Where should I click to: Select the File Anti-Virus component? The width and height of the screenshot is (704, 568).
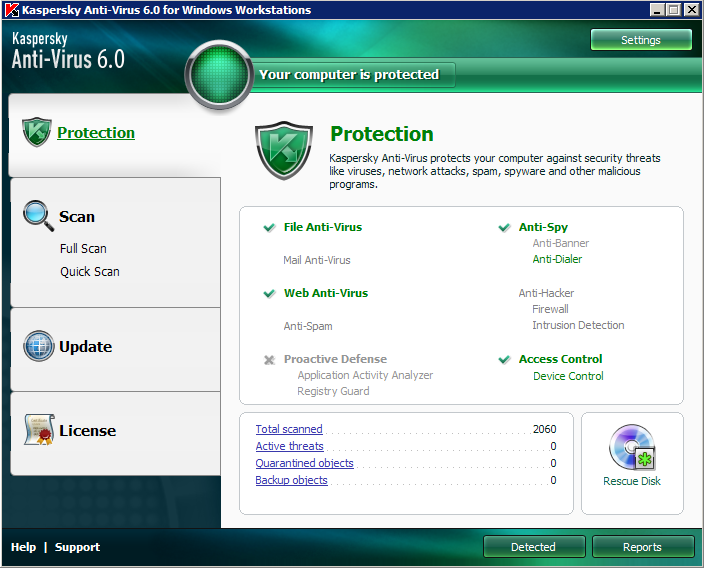[323, 227]
